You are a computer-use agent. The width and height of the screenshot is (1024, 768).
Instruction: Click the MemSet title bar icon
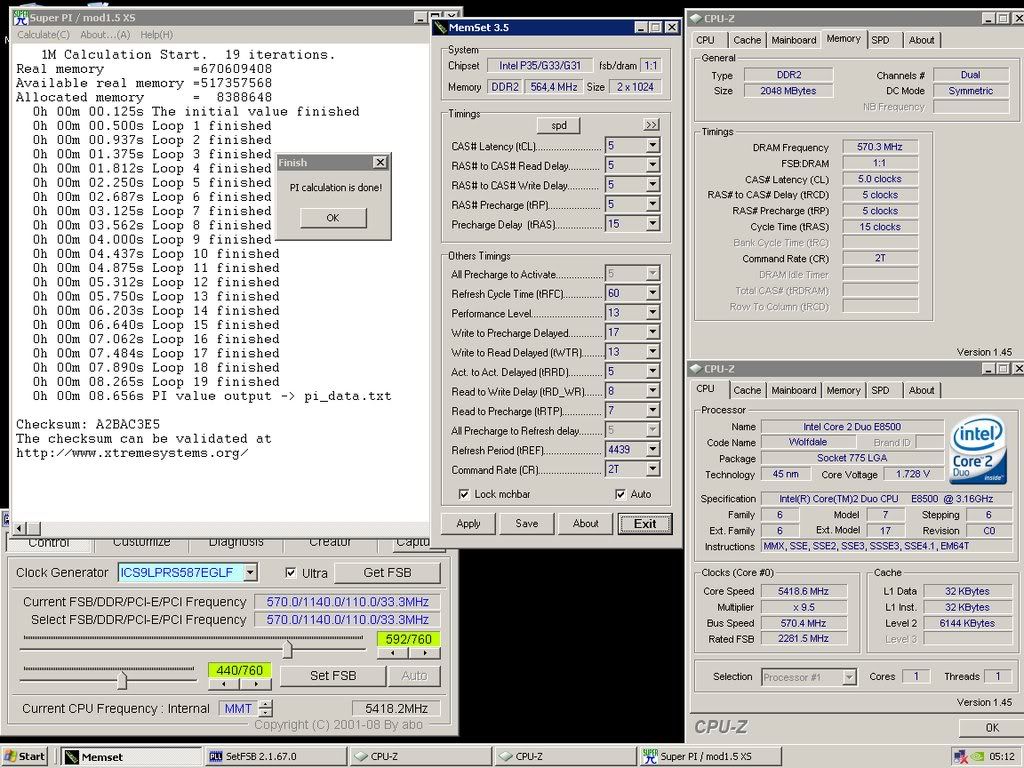441,27
